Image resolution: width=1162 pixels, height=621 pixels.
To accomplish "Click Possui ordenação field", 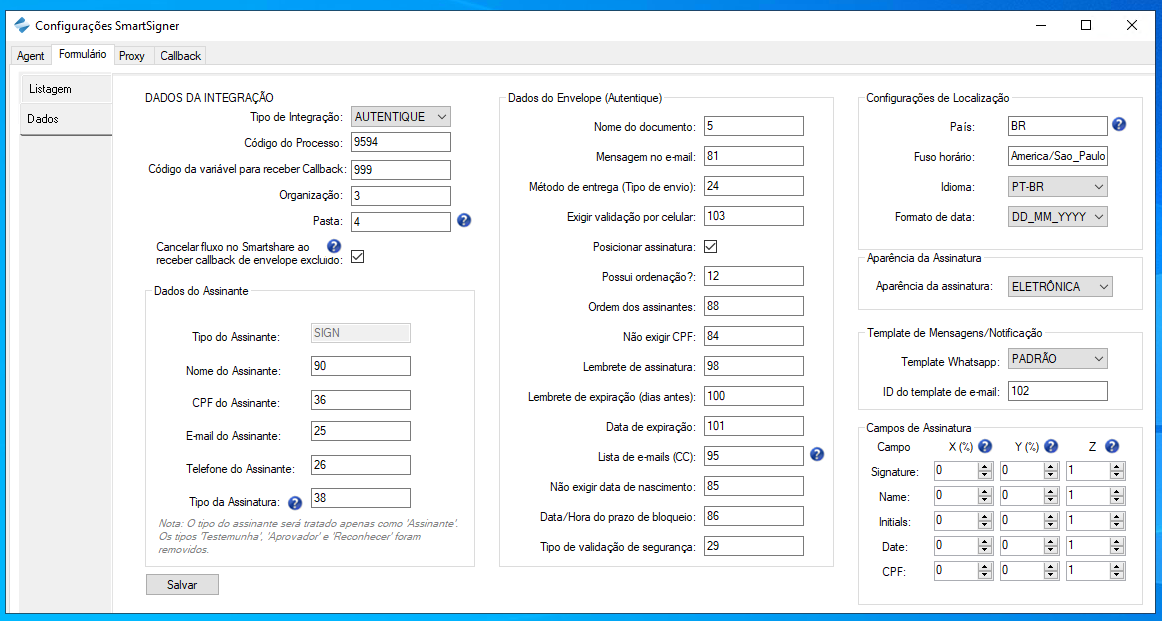I will coord(754,276).
